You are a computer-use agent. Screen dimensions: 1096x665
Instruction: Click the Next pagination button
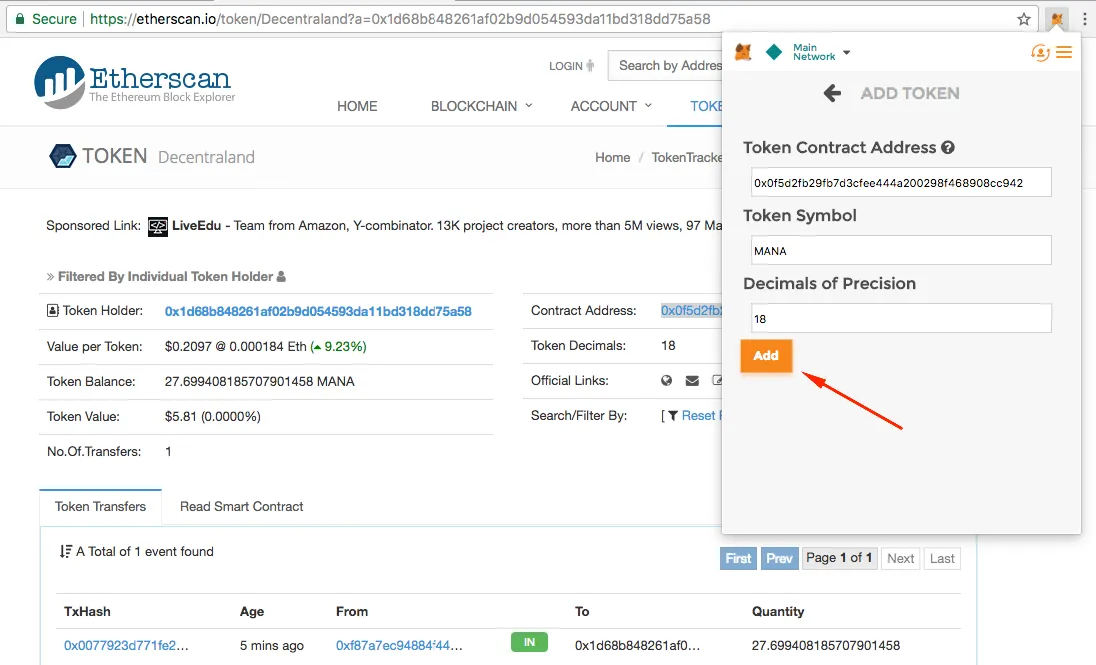click(900, 558)
